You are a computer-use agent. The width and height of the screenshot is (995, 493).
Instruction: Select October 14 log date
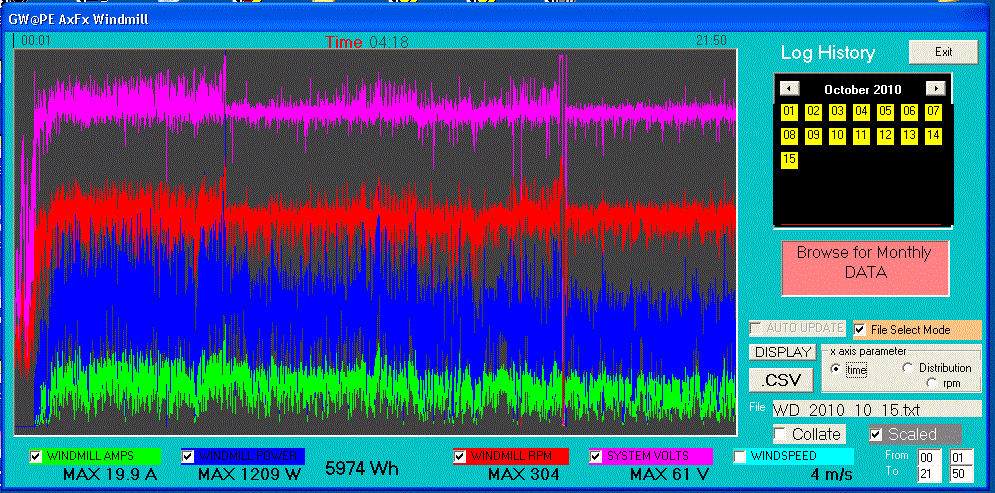click(933, 135)
